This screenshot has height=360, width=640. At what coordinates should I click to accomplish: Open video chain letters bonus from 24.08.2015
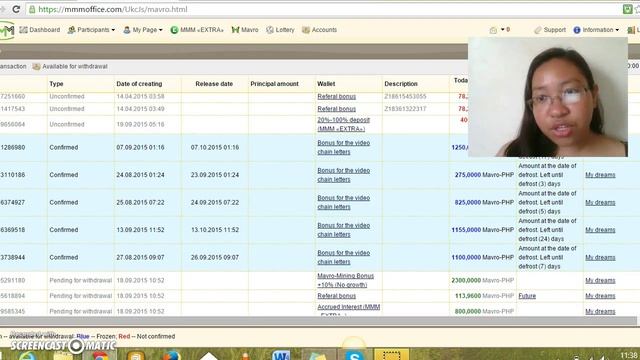(343, 175)
